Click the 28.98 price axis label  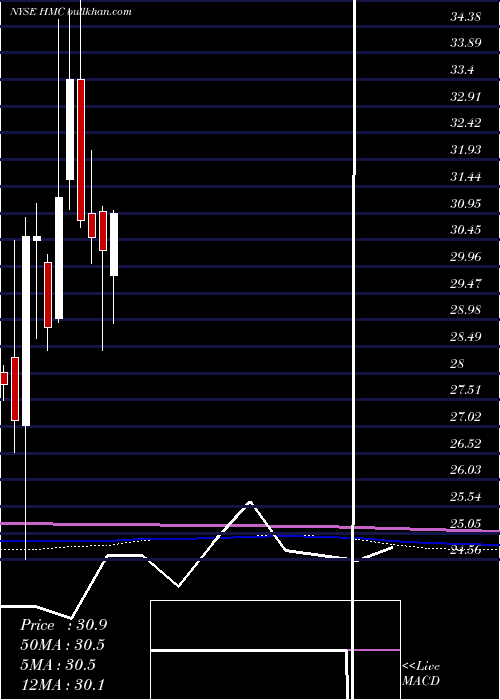[466, 309]
